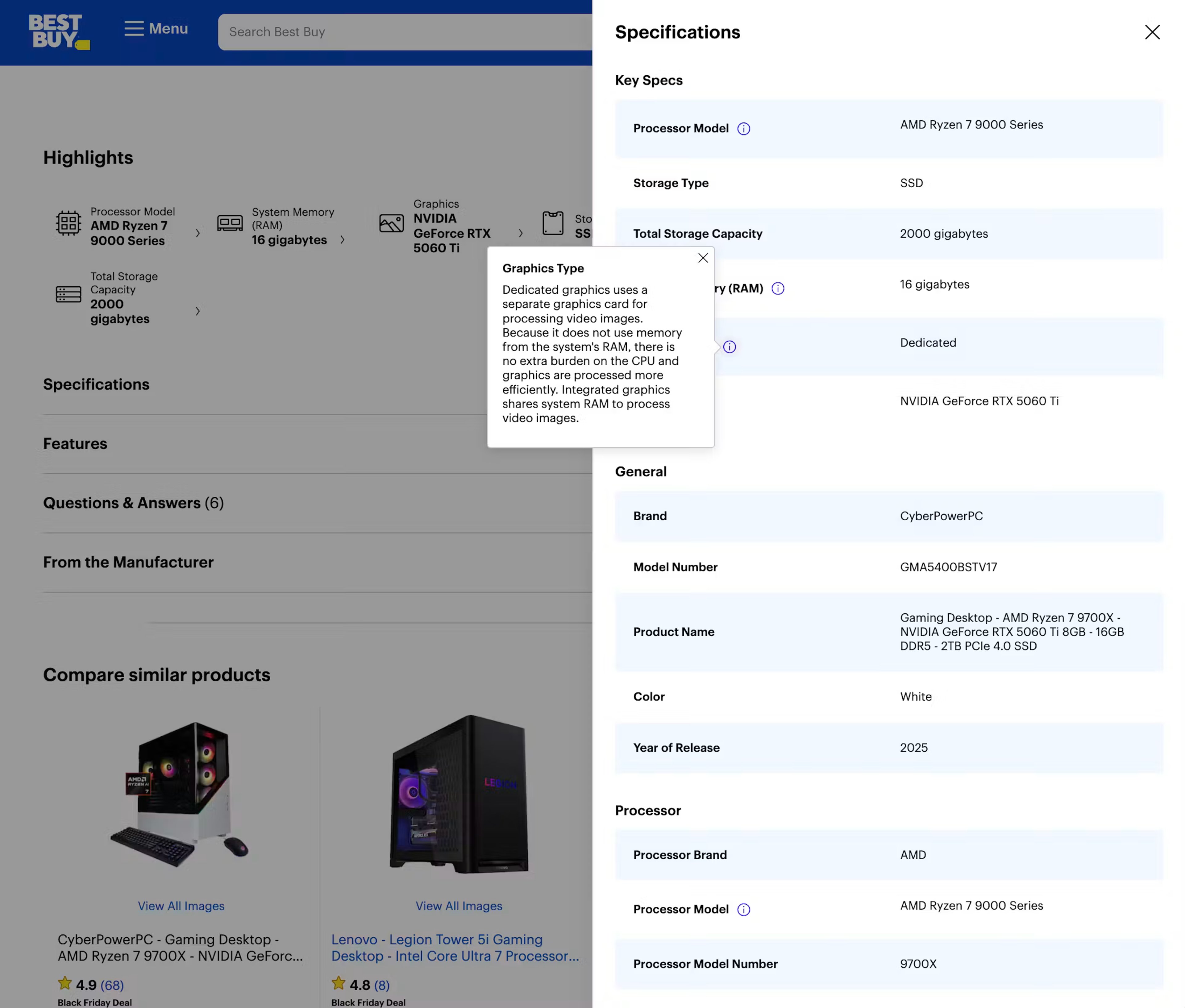The width and height of the screenshot is (1185, 1008).
Task: Click the 4.8 star rating icon
Action: (x=339, y=983)
